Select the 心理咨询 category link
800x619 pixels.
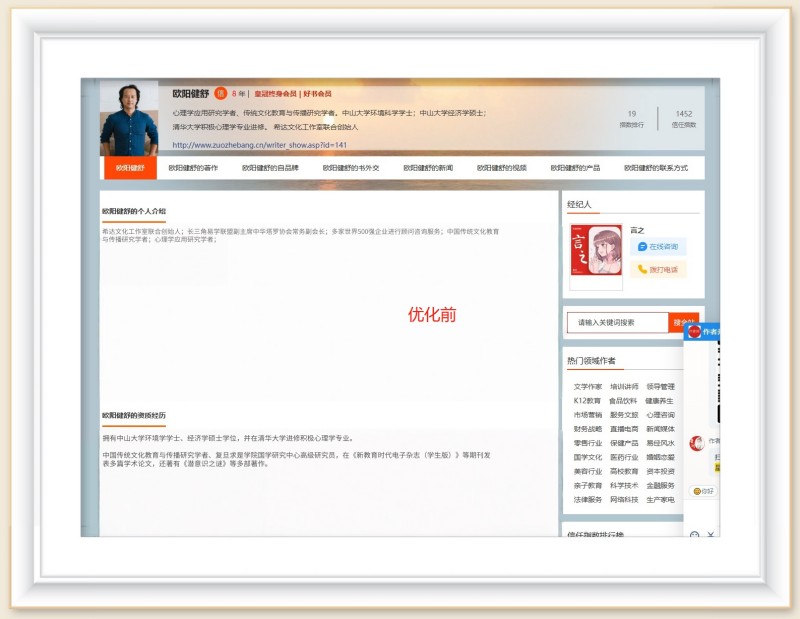click(660, 414)
